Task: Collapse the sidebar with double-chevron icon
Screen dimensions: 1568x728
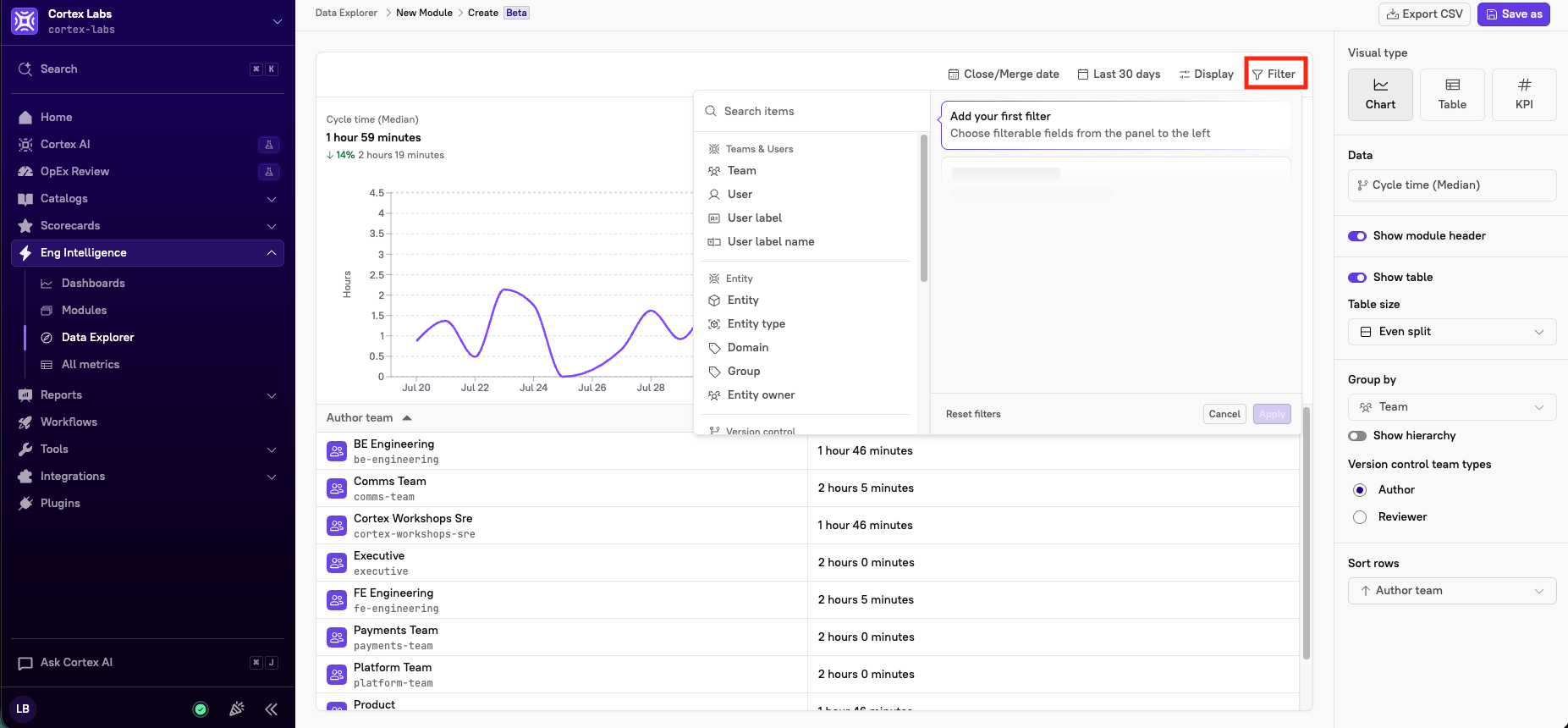Action: tap(272, 709)
